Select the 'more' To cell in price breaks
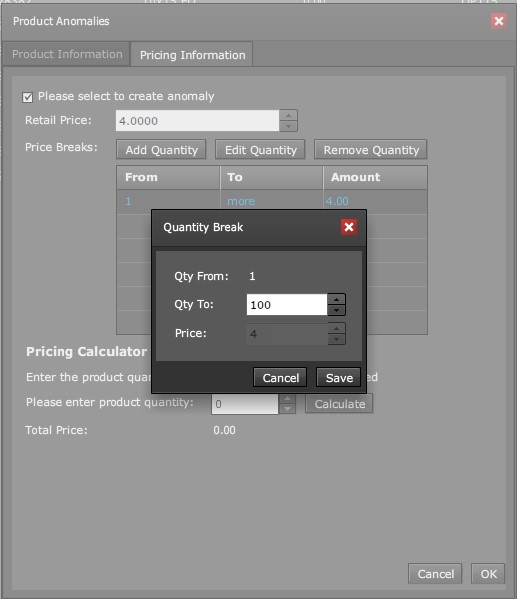This screenshot has width=517, height=599. (271, 201)
